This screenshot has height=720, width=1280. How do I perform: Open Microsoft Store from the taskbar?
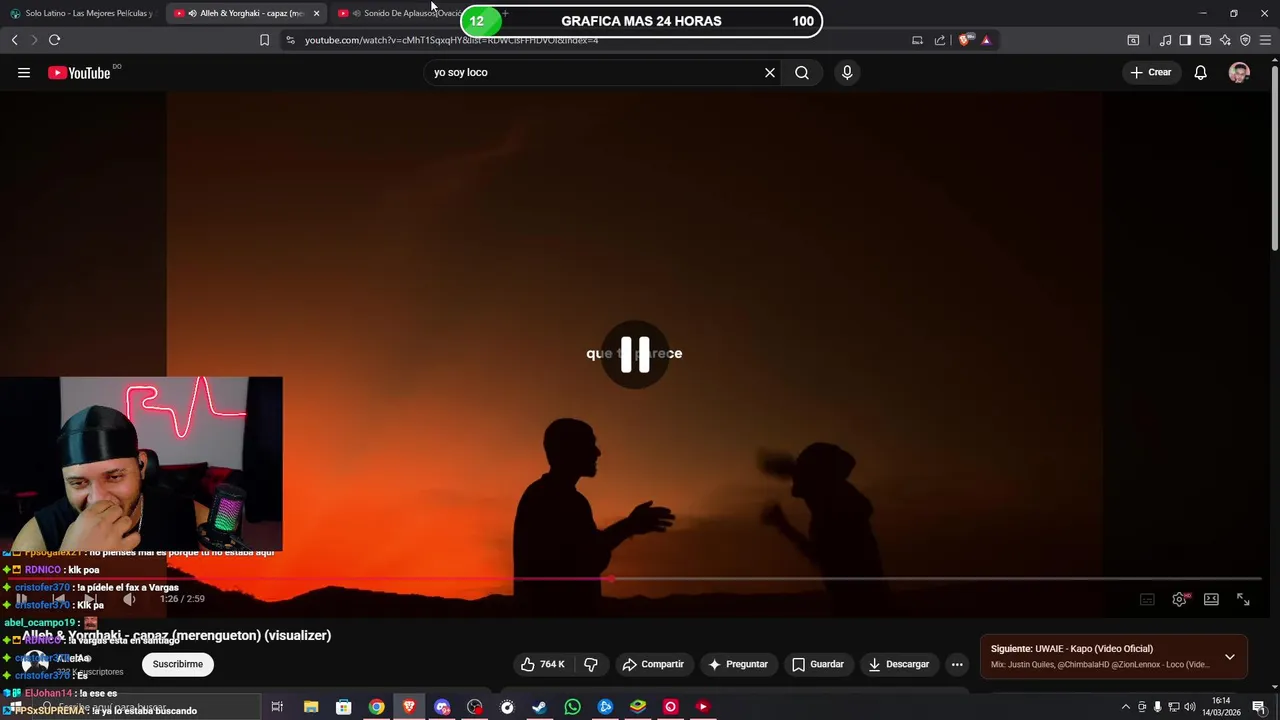pos(343,707)
